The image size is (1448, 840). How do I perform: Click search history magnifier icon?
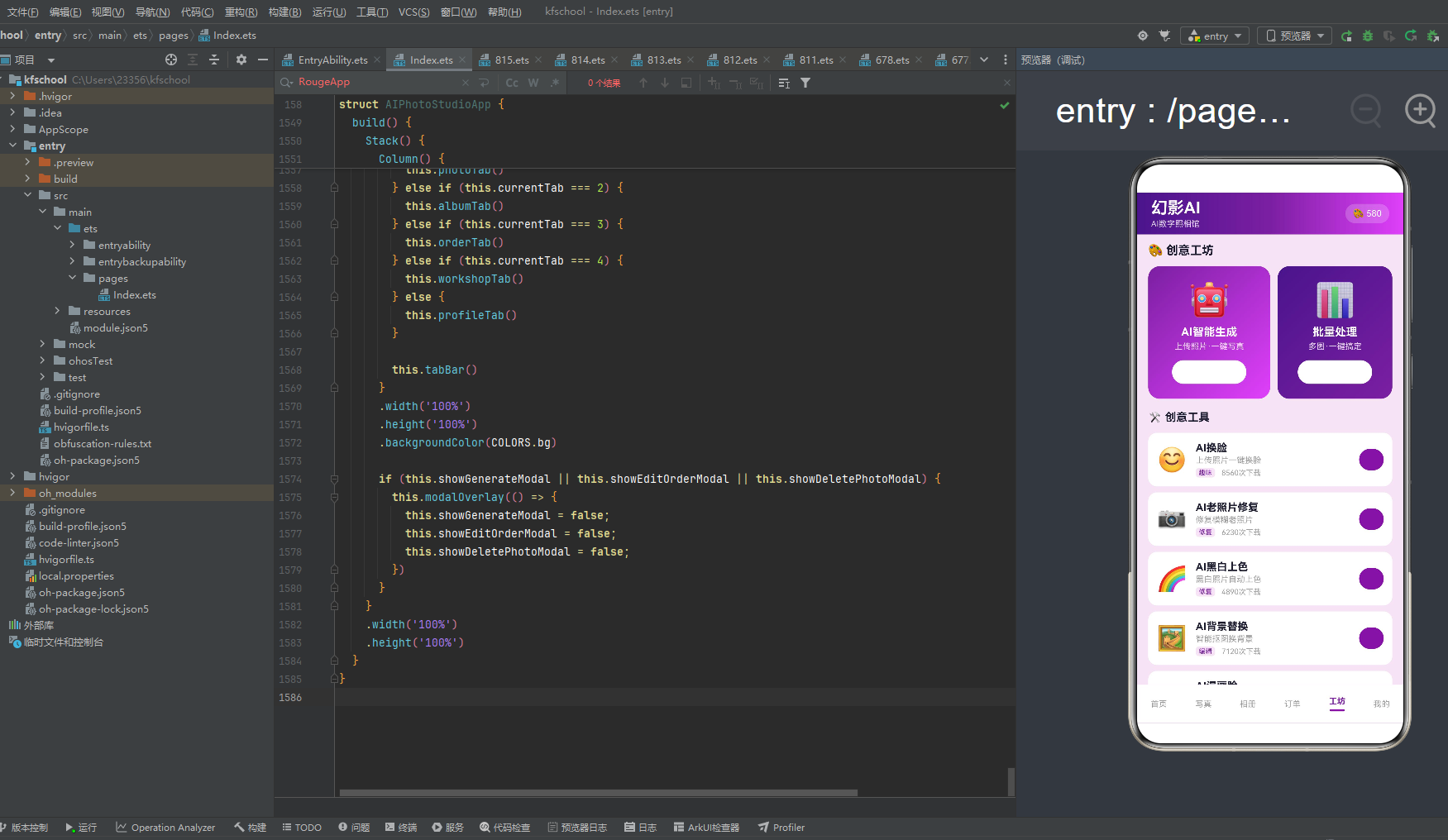point(286,82)
